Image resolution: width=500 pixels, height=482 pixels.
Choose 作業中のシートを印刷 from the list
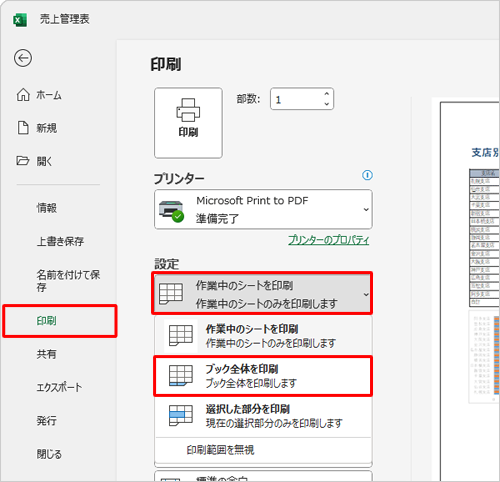[263, 336]
